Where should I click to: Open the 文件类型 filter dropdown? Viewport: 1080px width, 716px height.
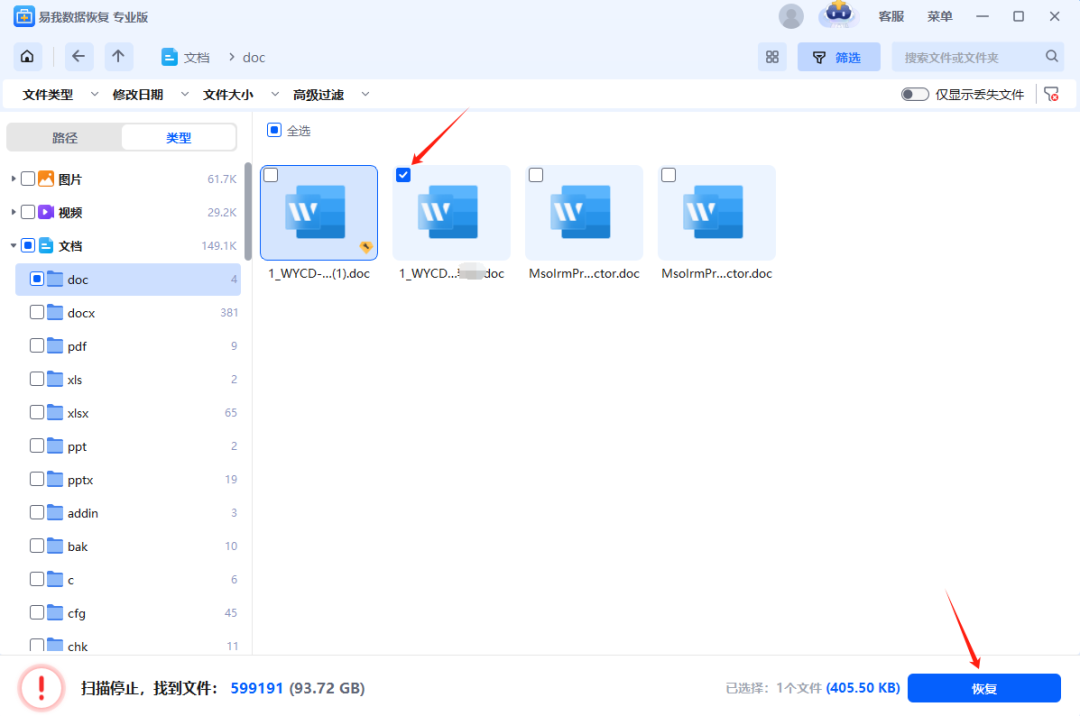coord(60,94)
